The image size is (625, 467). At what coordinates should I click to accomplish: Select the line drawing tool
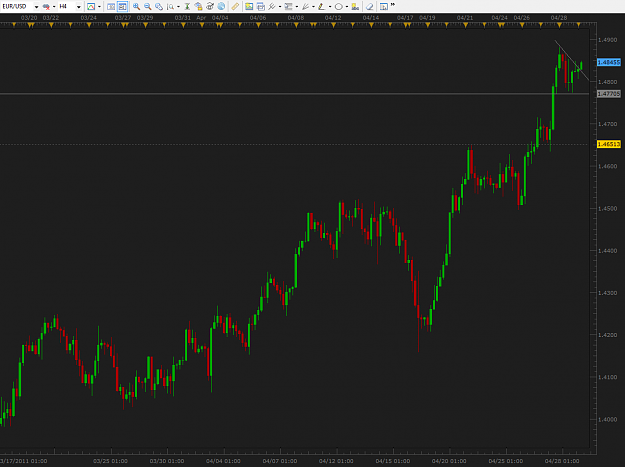(272, 6)
